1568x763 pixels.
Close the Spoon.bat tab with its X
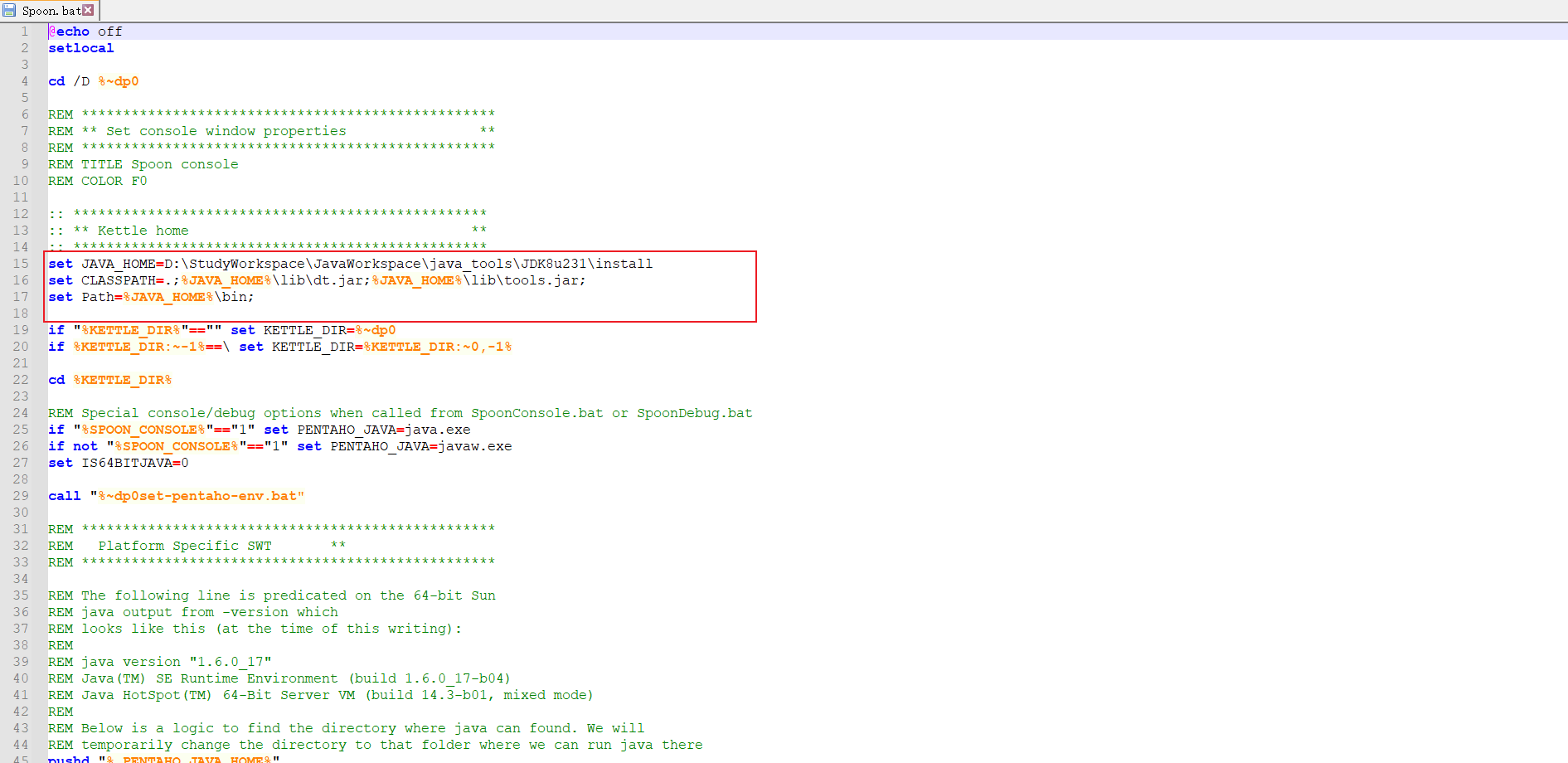pyautogui.click(x=88, y=11)
